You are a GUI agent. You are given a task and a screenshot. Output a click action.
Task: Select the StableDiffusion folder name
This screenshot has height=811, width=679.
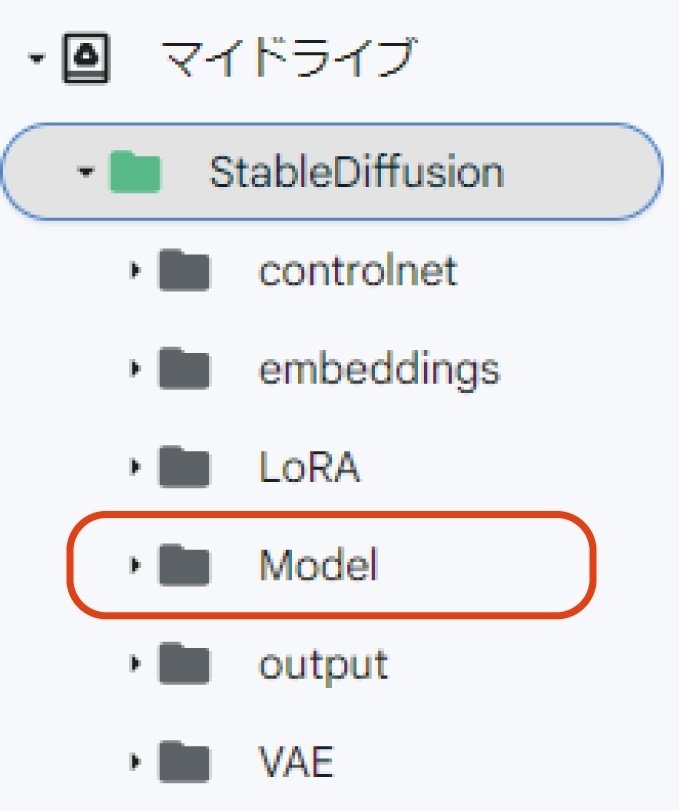(x=356, y=172)
